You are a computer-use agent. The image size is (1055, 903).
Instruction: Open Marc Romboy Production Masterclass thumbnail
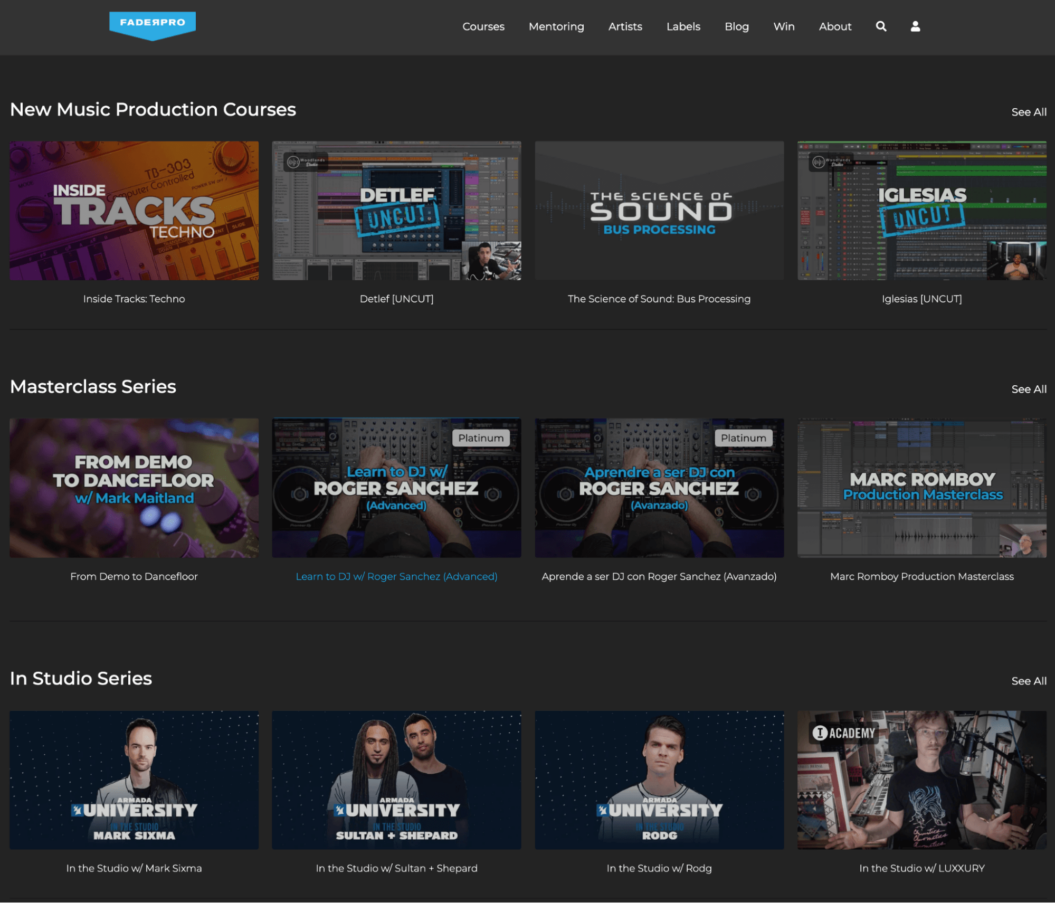922,488
